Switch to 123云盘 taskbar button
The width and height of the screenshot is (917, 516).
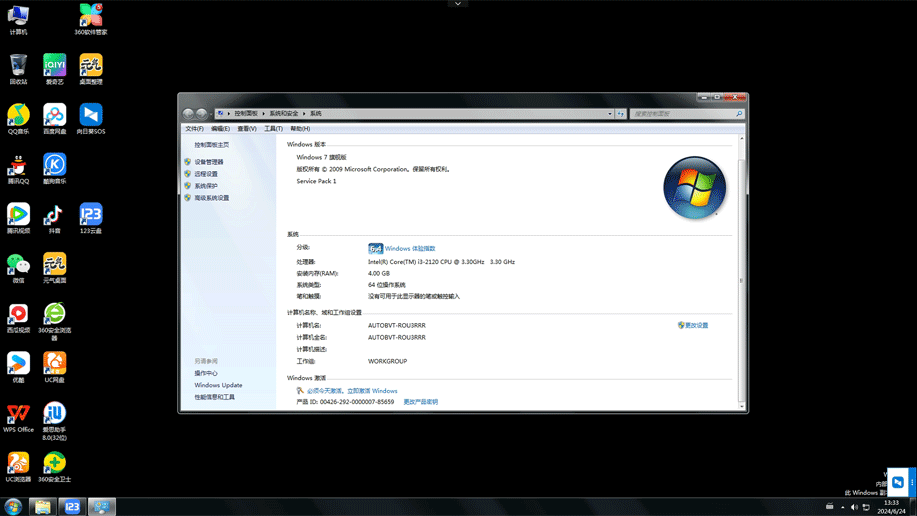click(72, 507)
